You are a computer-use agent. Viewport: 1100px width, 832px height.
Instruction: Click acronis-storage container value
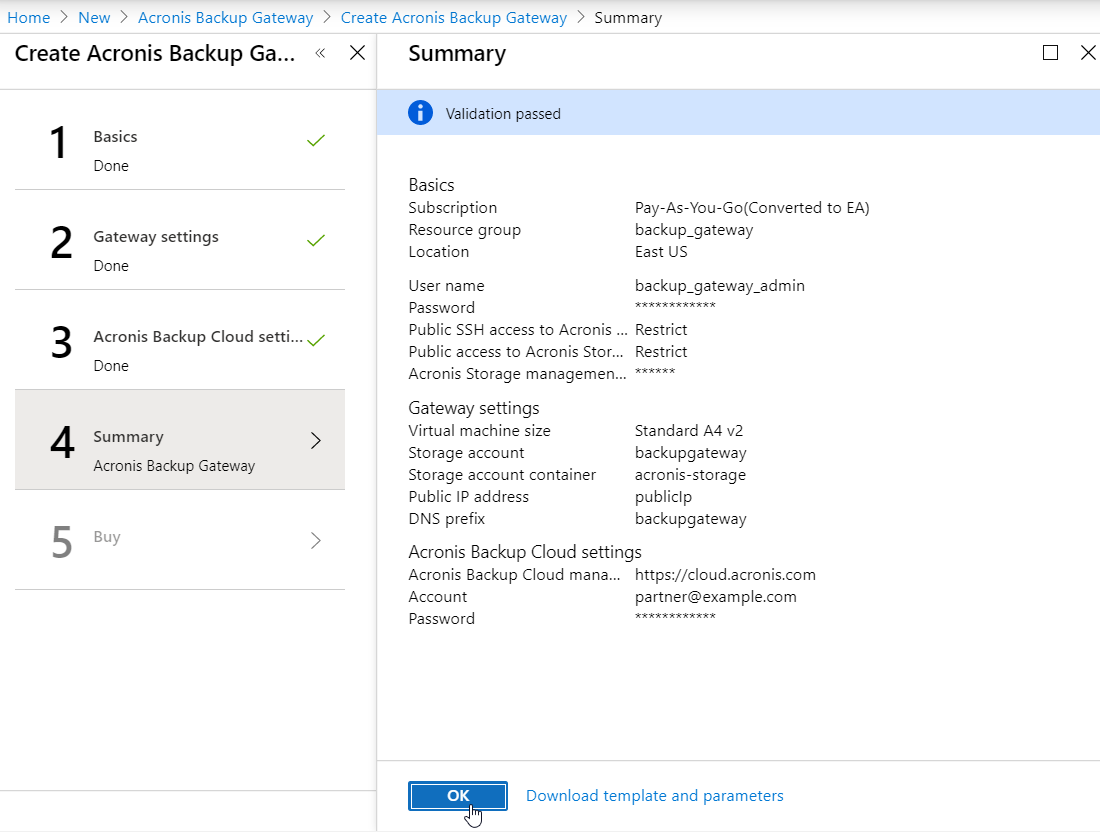[690, 475]
